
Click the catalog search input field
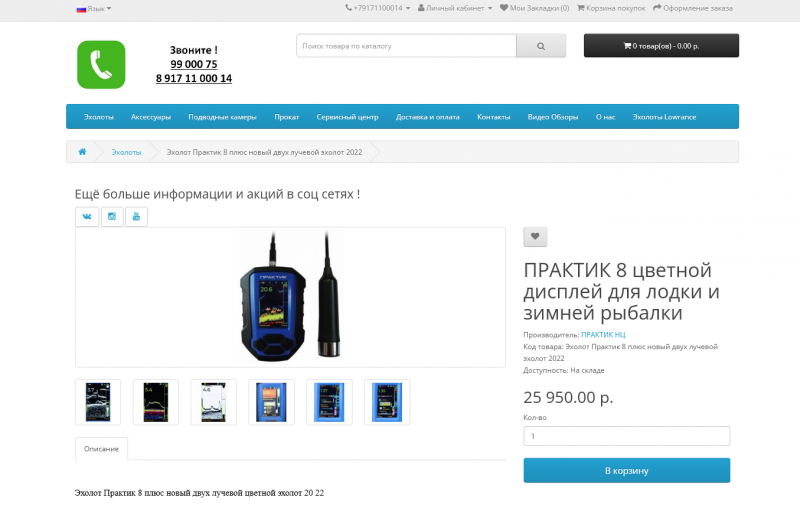click(407, 46)
